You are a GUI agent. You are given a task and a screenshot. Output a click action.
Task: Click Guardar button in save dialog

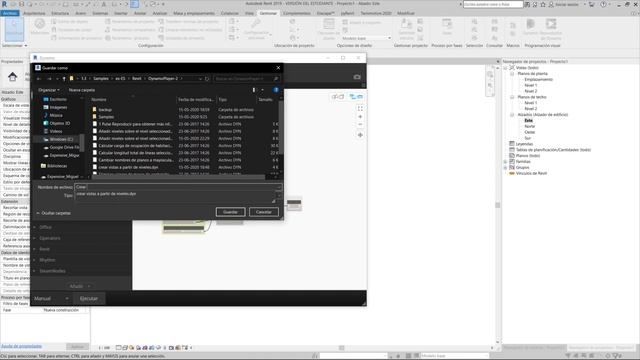pos(230,212)
